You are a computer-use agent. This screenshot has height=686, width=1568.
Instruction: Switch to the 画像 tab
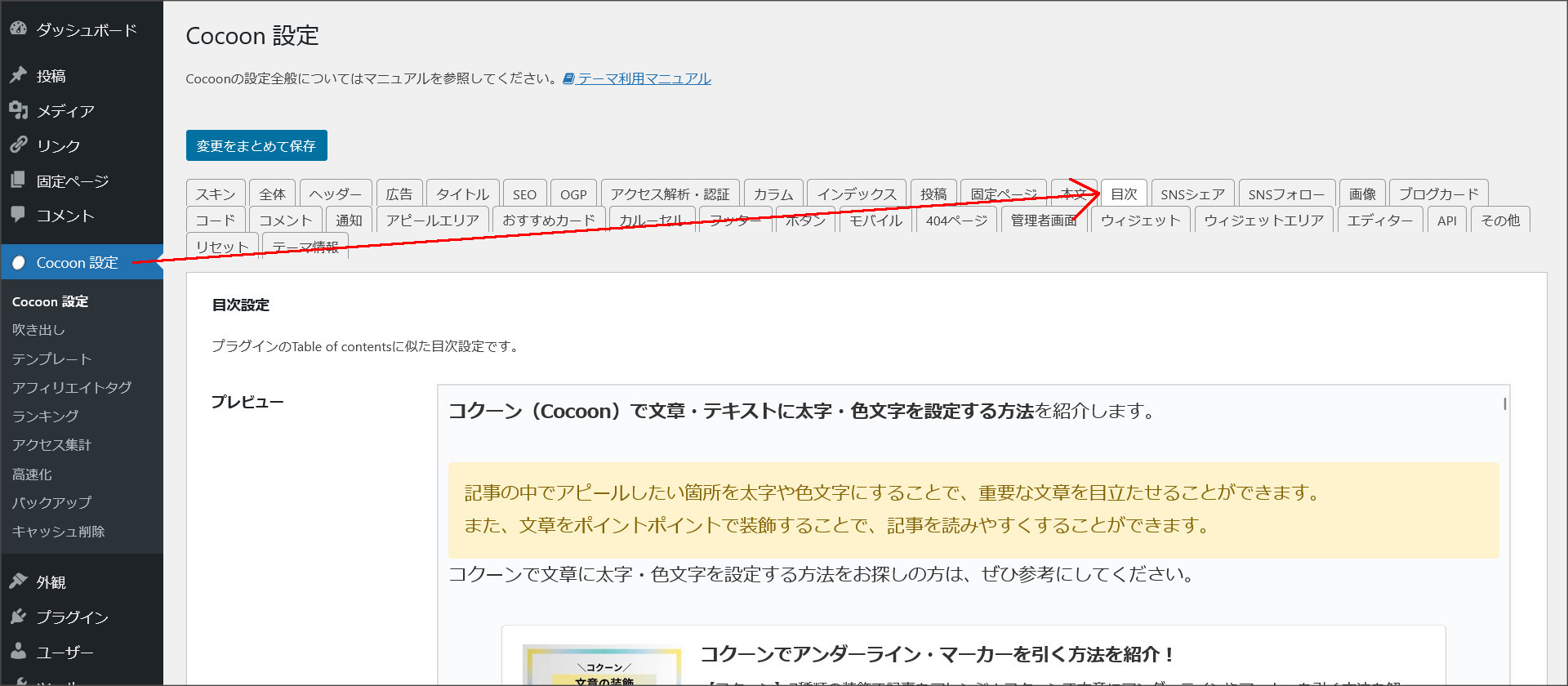click(x=1362, y=194)
